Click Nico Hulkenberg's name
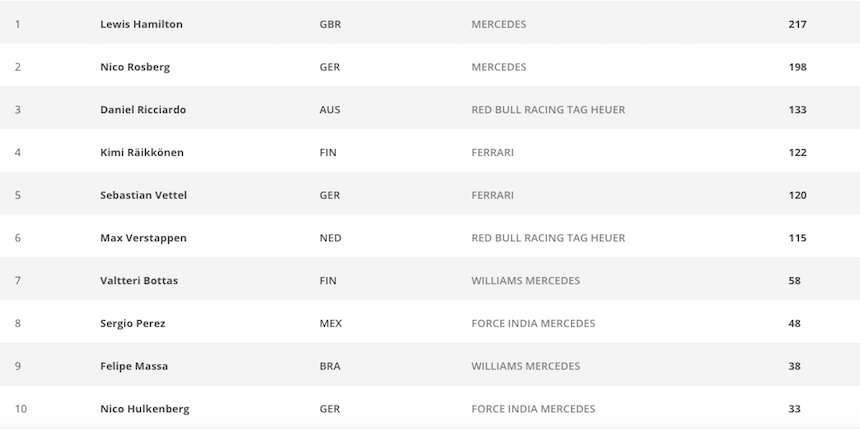The height and width of the screenshot is (429, 860). 144,409
